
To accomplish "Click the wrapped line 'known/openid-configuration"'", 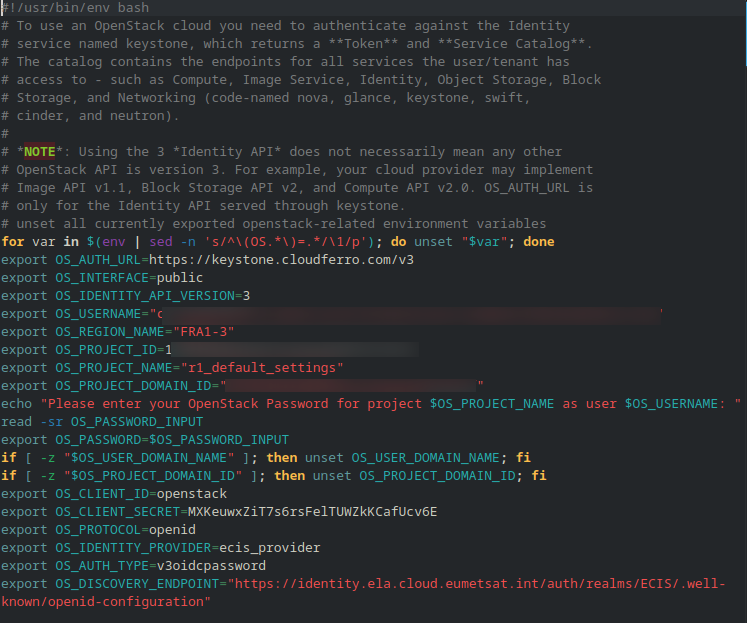I will point(106,602).
